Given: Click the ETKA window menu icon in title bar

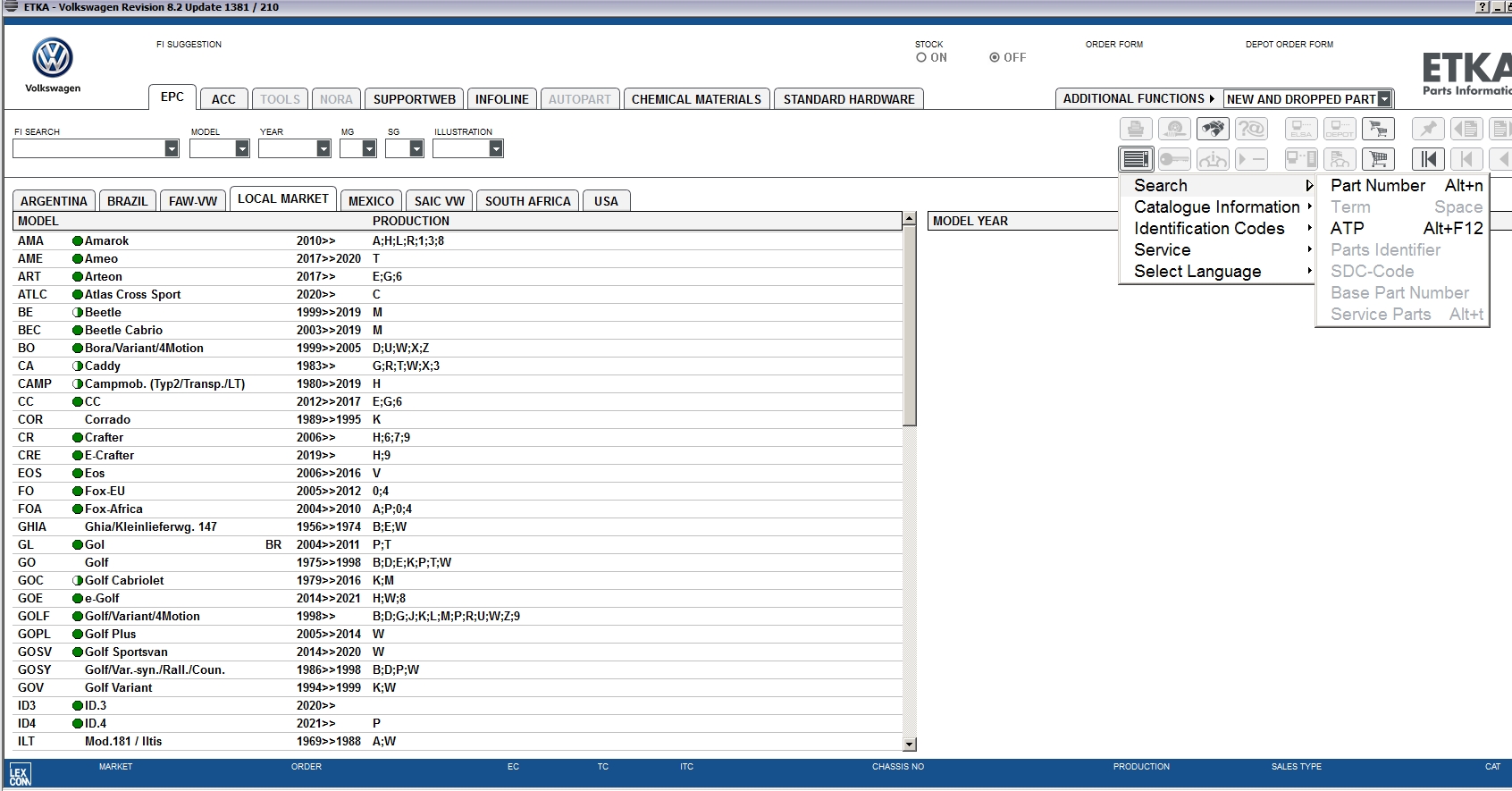Looking at the screenshot, I should [x=11, y=6].
